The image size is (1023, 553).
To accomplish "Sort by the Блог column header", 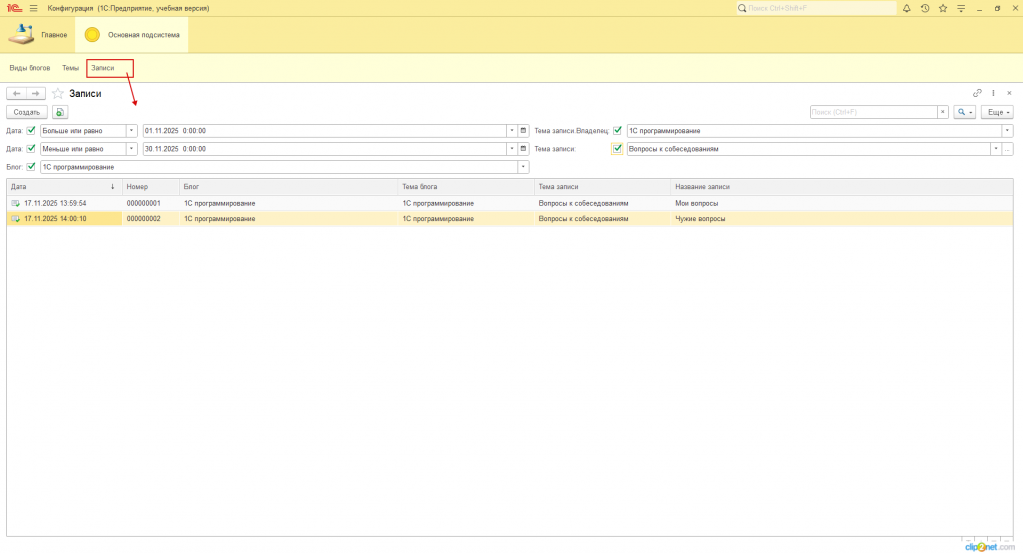I will point(288,187).
